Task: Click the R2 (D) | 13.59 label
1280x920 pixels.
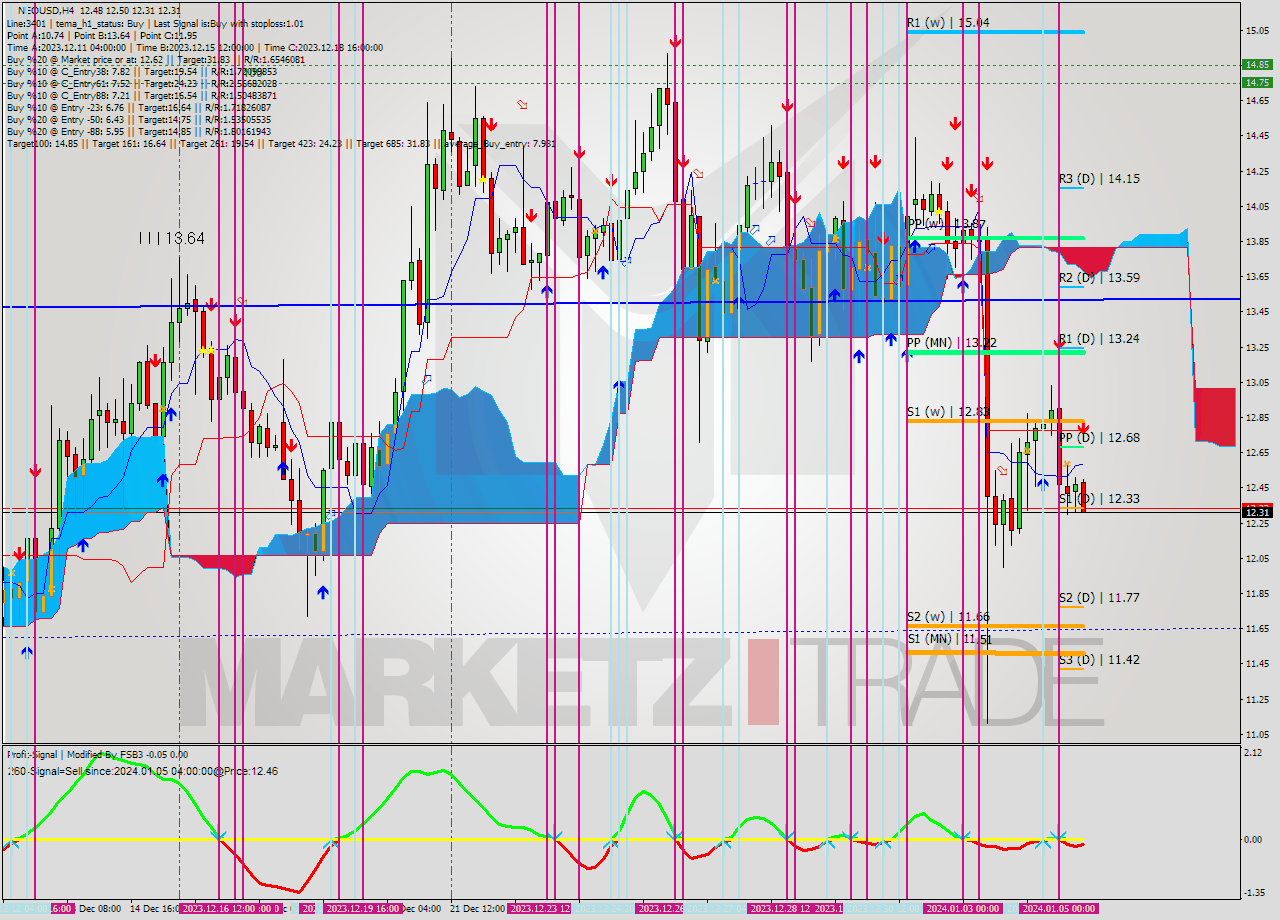Action: point(1099,278)
